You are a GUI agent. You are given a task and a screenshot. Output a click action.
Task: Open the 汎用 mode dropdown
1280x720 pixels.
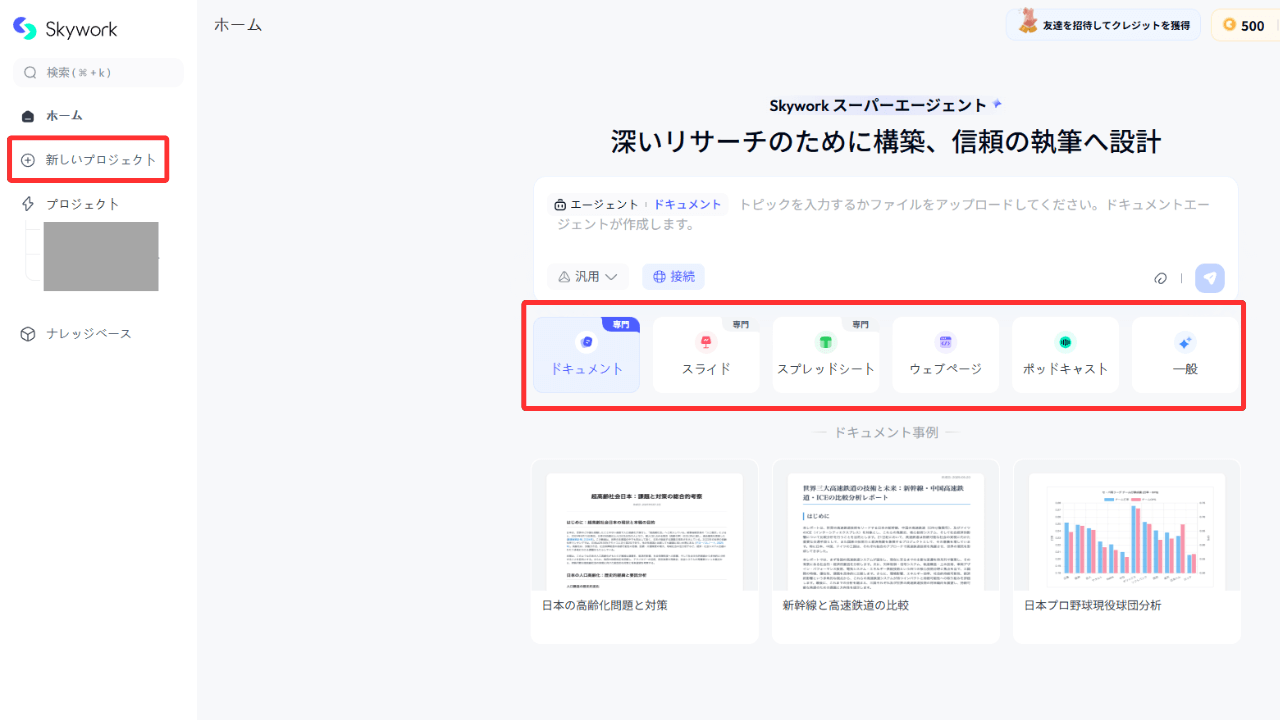tap(587, 277)
